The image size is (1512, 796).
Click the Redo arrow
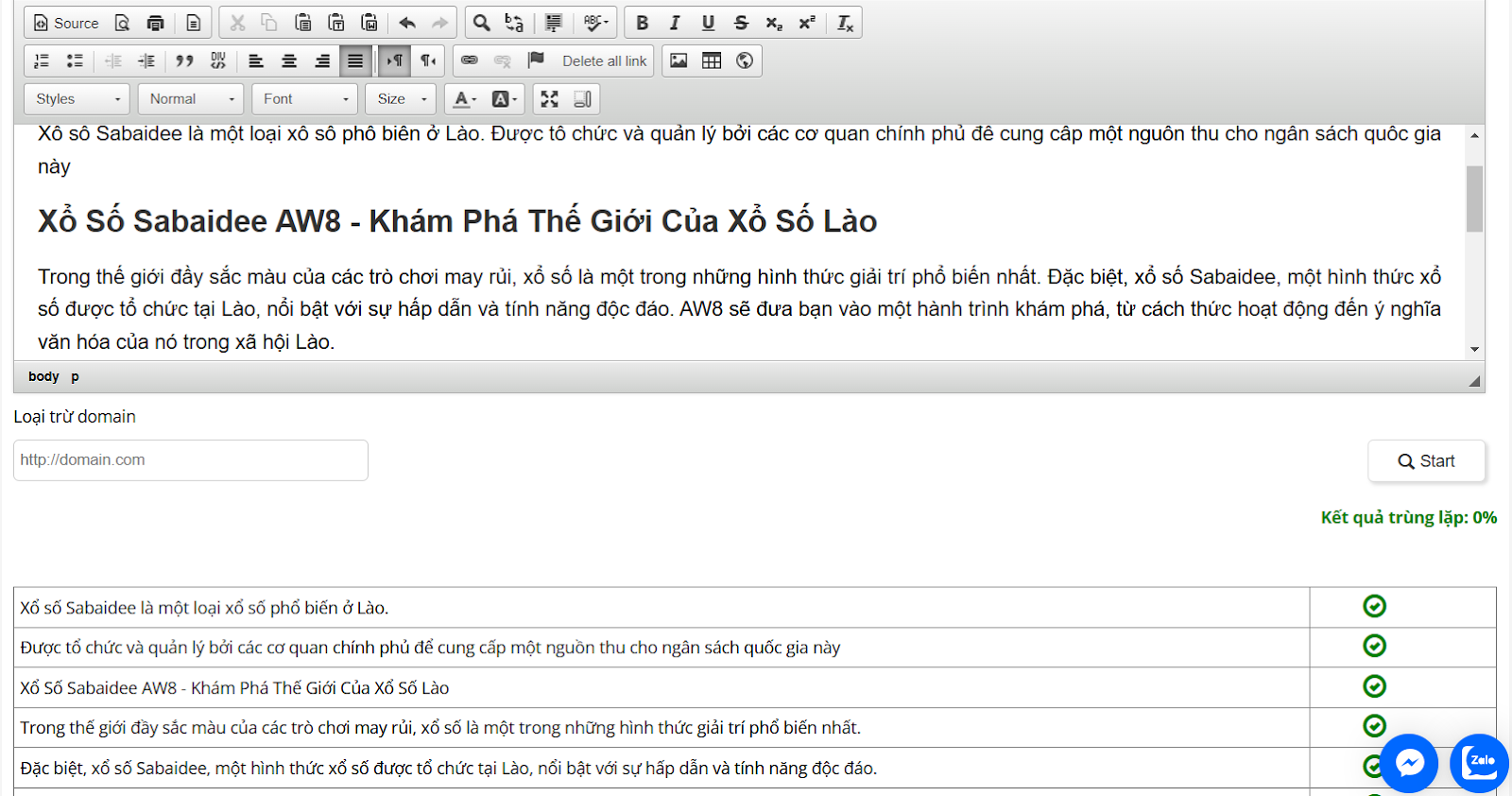point(440,23)
